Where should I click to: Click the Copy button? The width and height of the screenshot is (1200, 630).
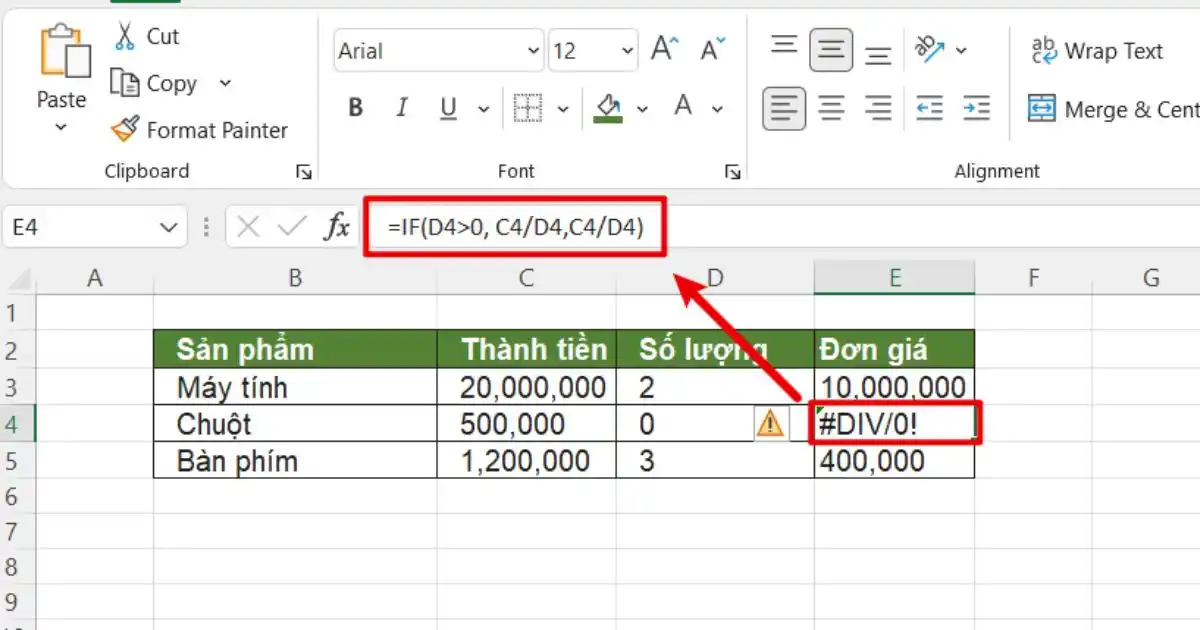(x=154, y=84)
